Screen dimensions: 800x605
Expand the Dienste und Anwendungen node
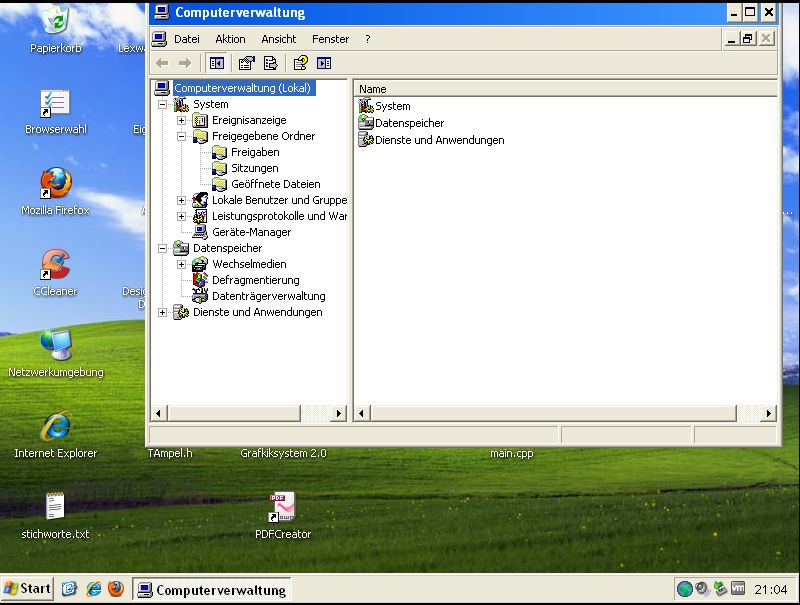click(x=163, y=312)
